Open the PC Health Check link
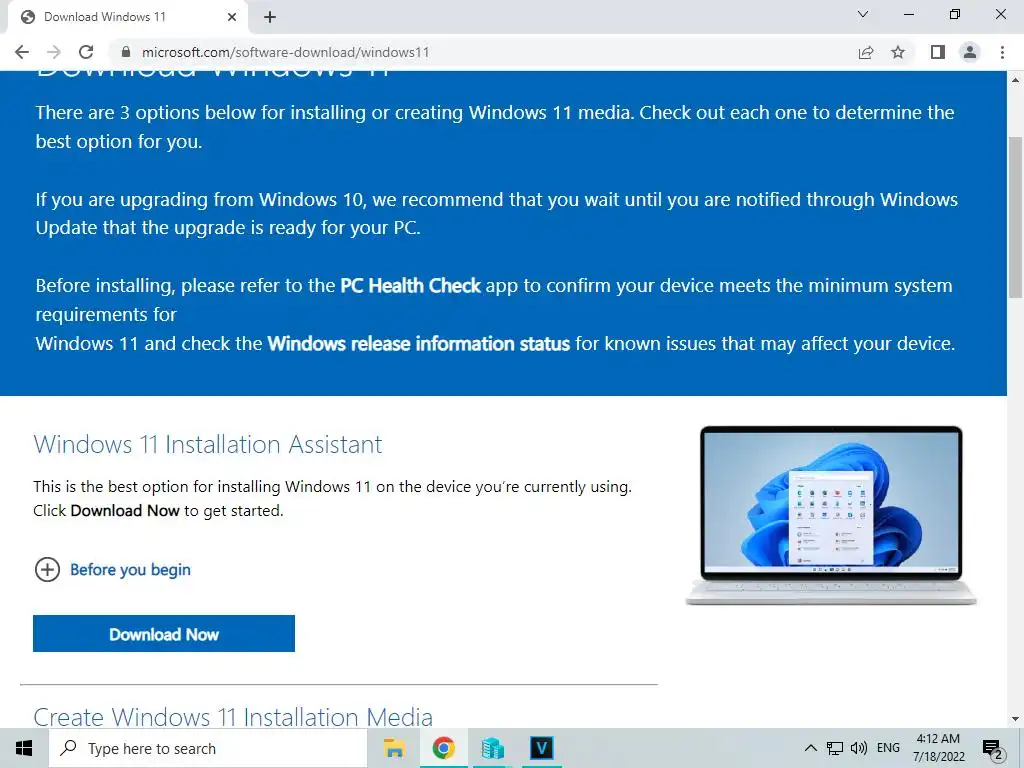Image resolution: width=1024 pixels, height=768 pixels. point(410,286)
